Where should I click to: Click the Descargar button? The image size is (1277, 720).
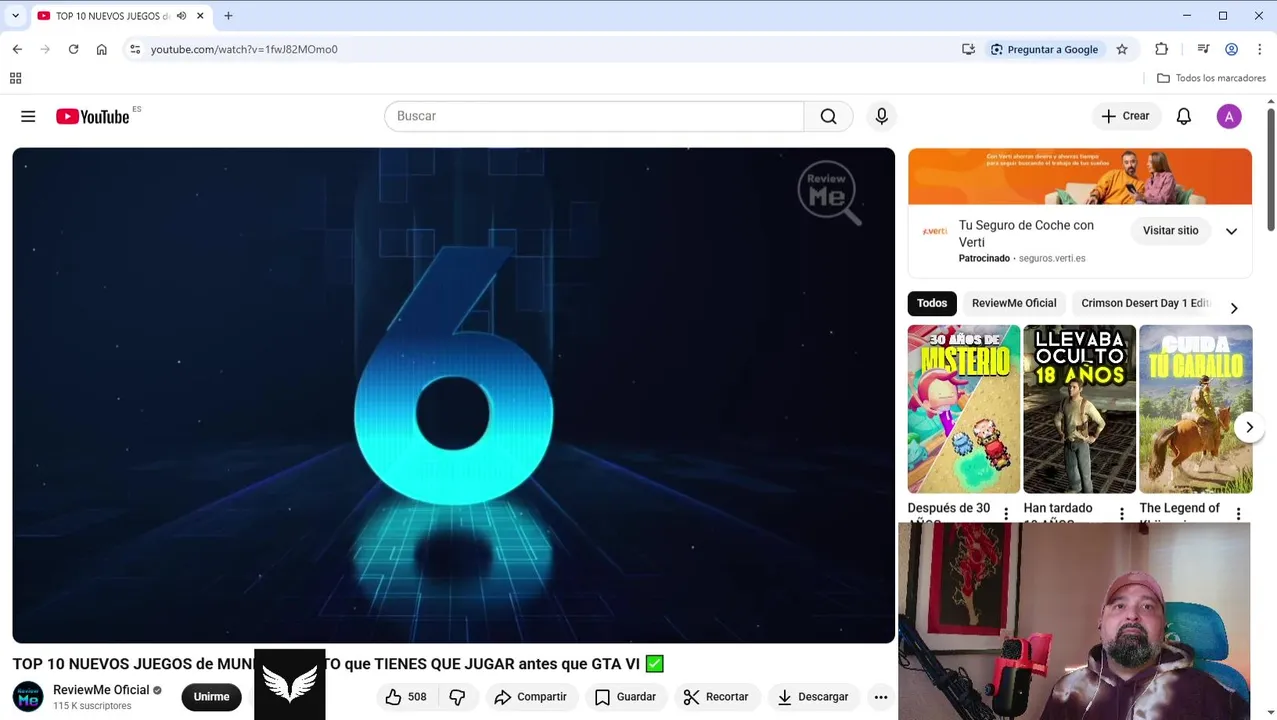(x=813, y=697)
